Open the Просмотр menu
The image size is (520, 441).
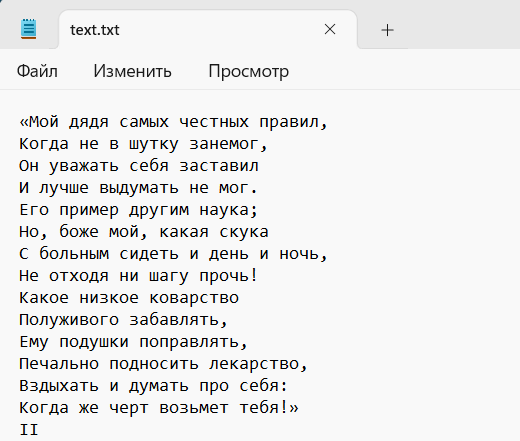[x=249, y=71]
